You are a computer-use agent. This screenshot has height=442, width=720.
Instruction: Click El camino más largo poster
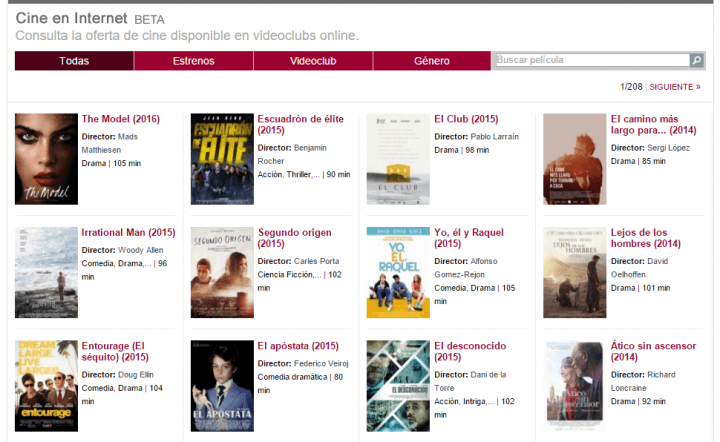574,159
